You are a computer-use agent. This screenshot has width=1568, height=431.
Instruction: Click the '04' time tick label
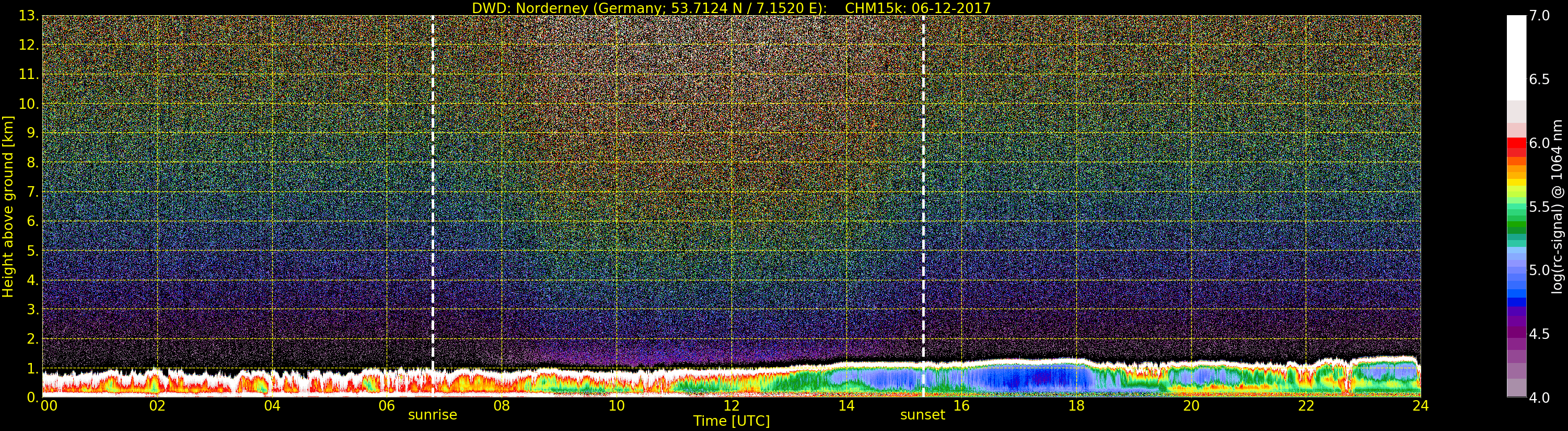tap(272, 405)
